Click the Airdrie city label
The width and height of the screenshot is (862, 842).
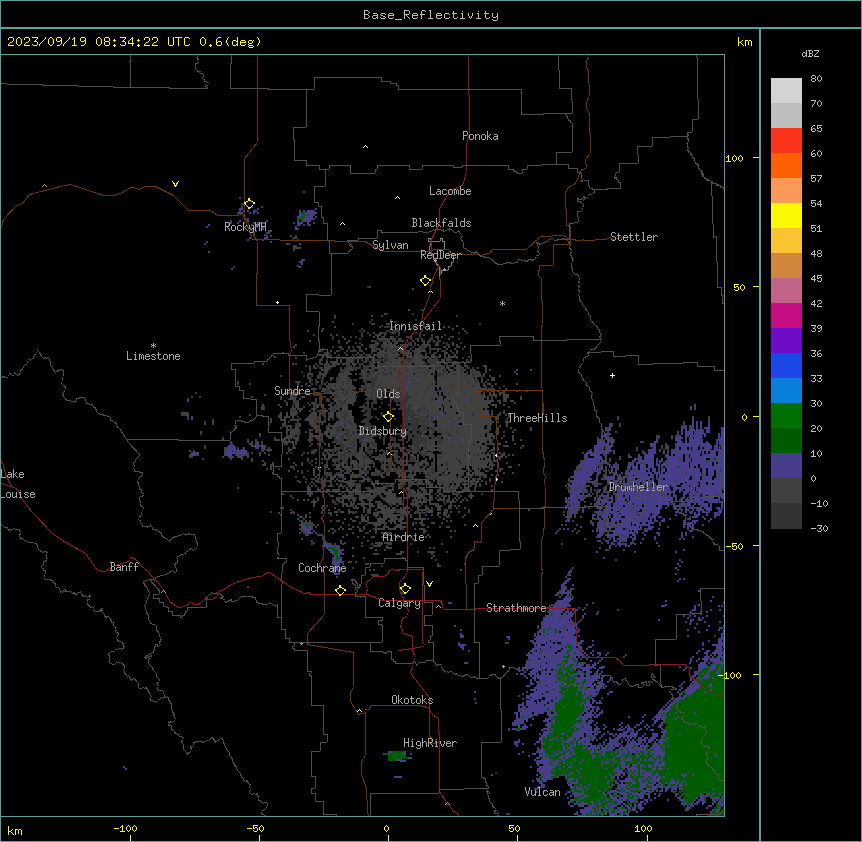[403, 537]
